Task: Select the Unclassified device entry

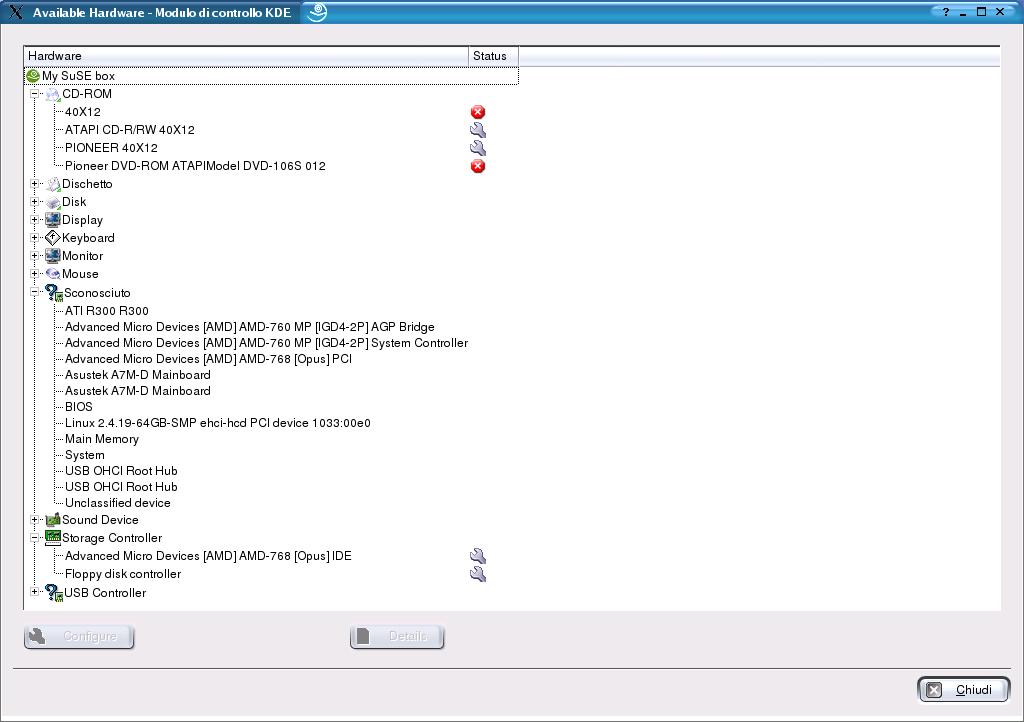Action: coord(118,503)
